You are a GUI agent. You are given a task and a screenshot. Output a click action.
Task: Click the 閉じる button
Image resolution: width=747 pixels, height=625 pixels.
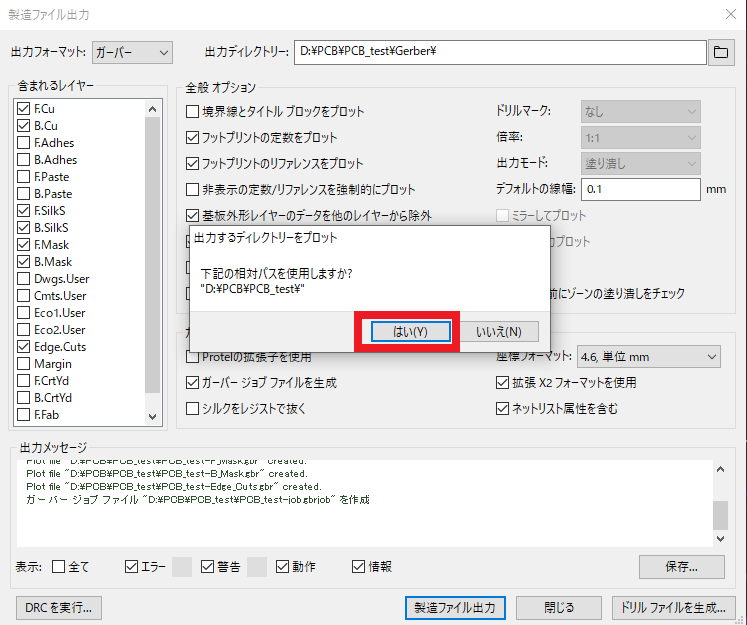coord(559,607)
